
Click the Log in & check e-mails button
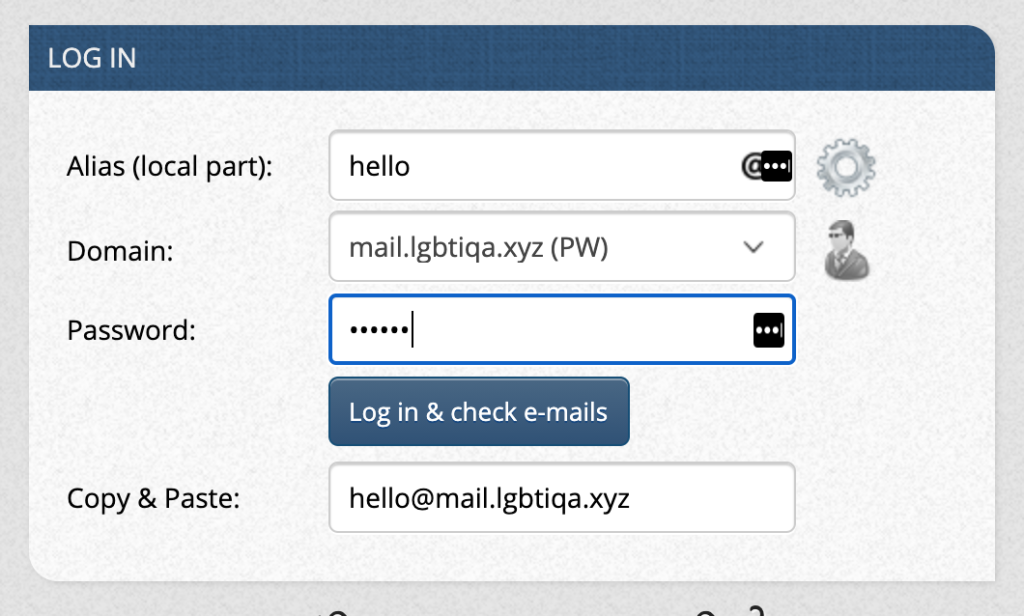479,412
